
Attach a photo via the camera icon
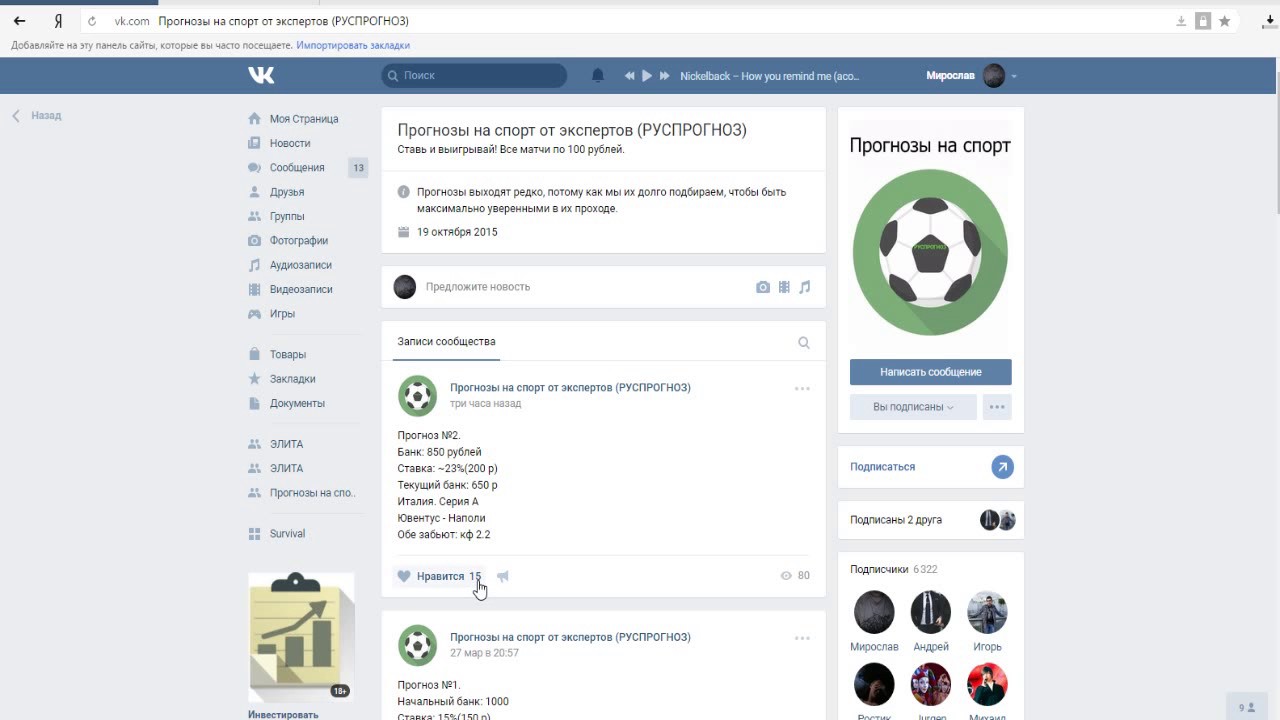point(763,287)
